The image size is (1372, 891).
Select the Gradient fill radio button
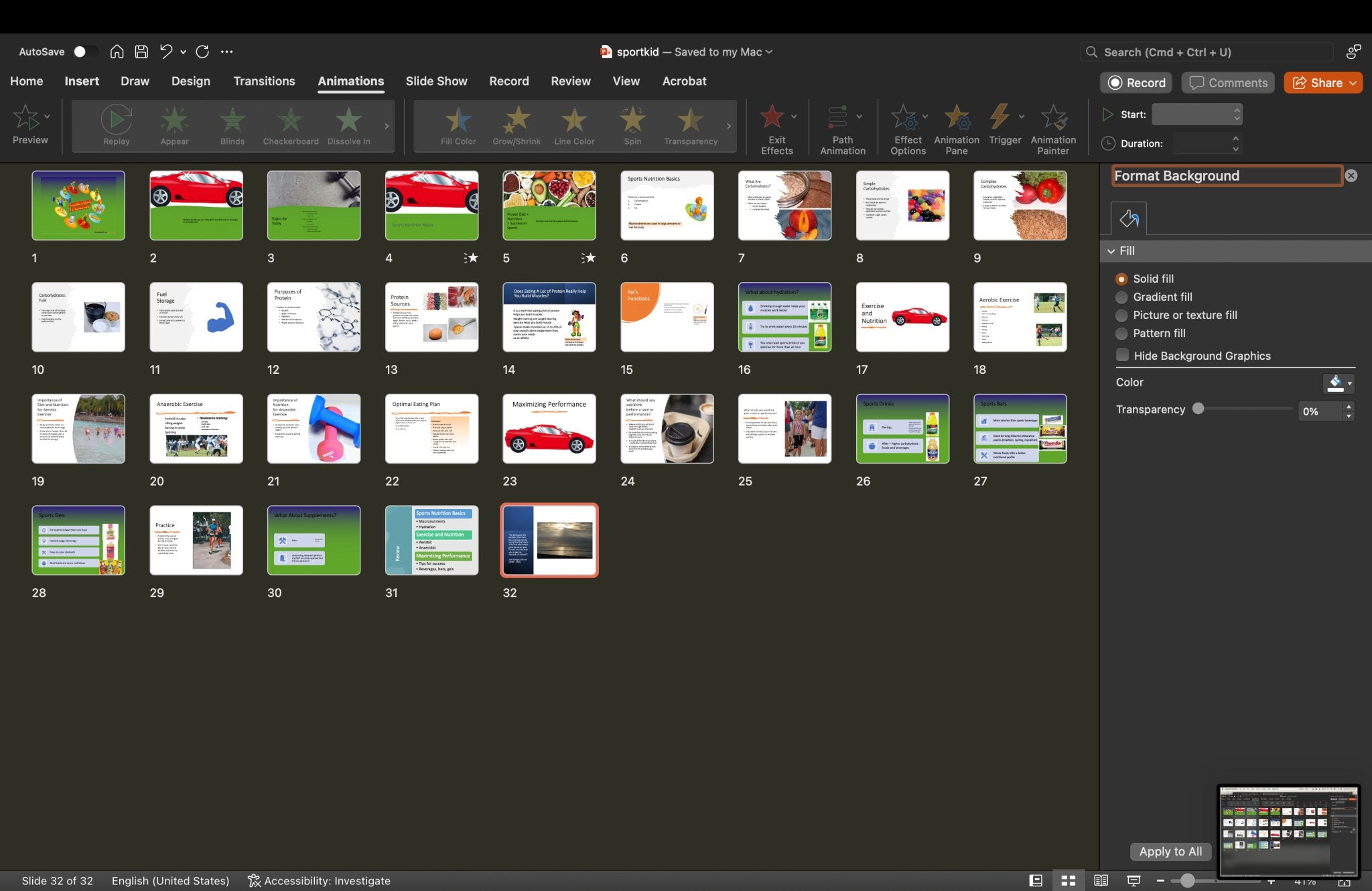(1121, 297)
